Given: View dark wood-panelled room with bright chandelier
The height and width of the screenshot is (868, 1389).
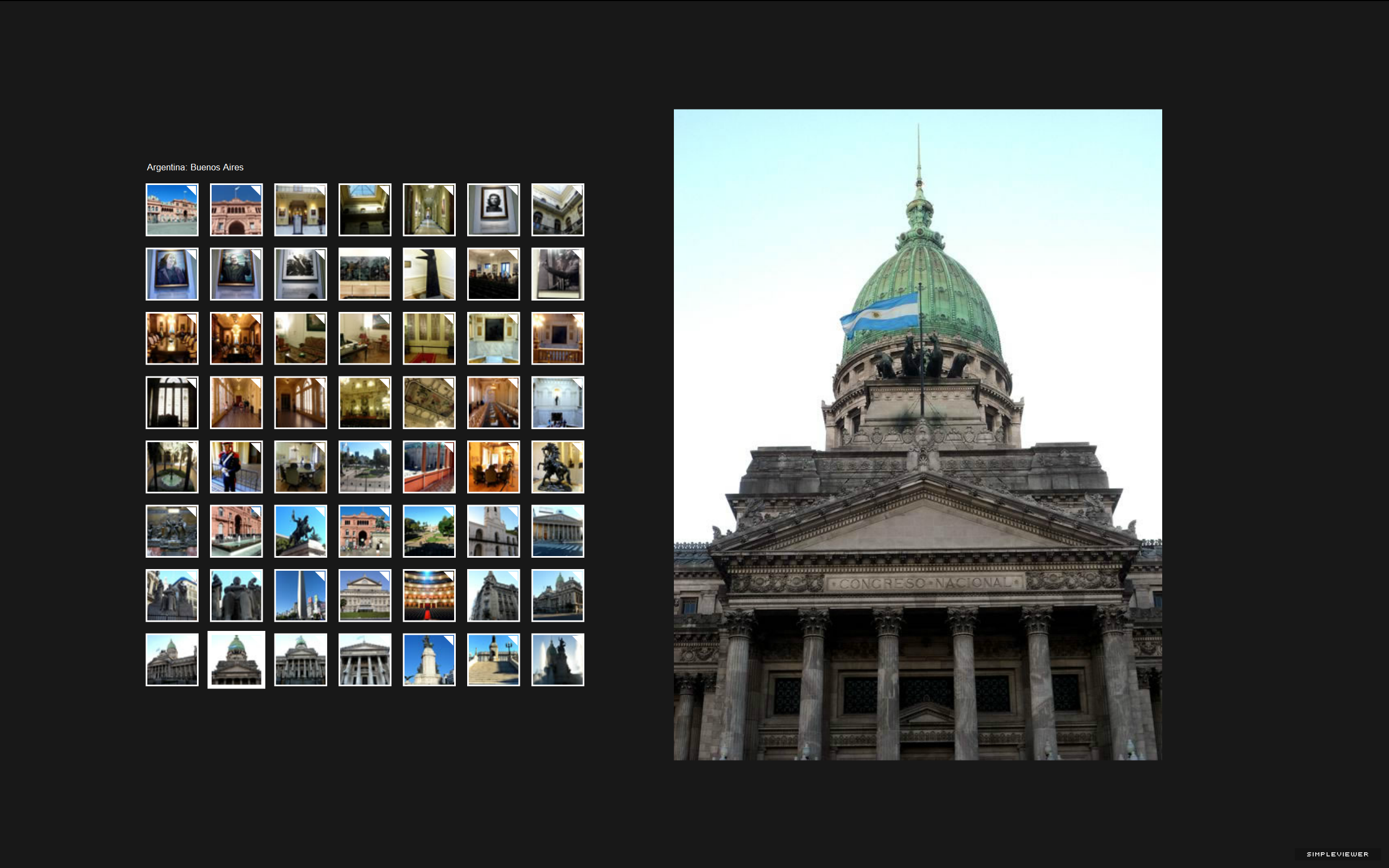Looking at the screenshot, I should [x=237, y=338].
